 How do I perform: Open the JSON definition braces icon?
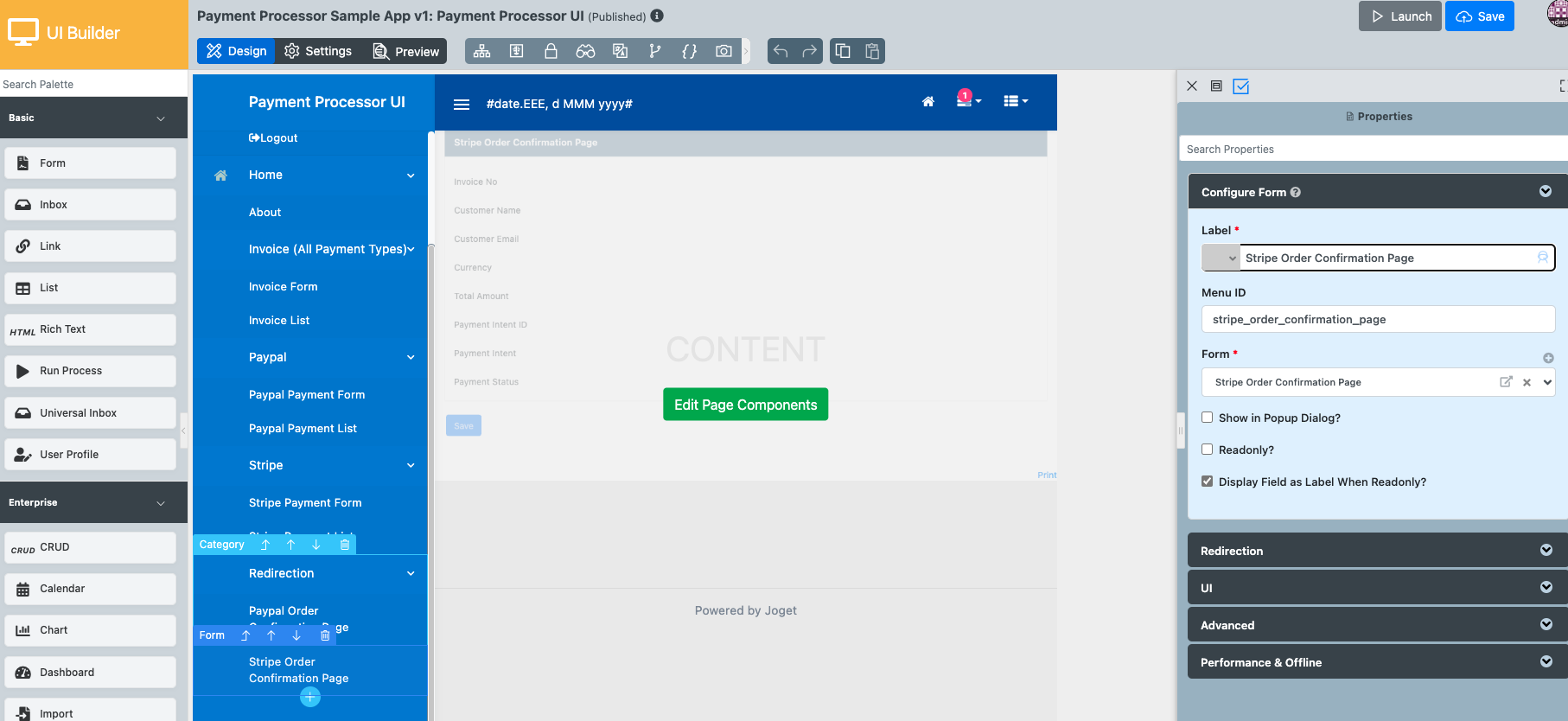coord(689,51)
